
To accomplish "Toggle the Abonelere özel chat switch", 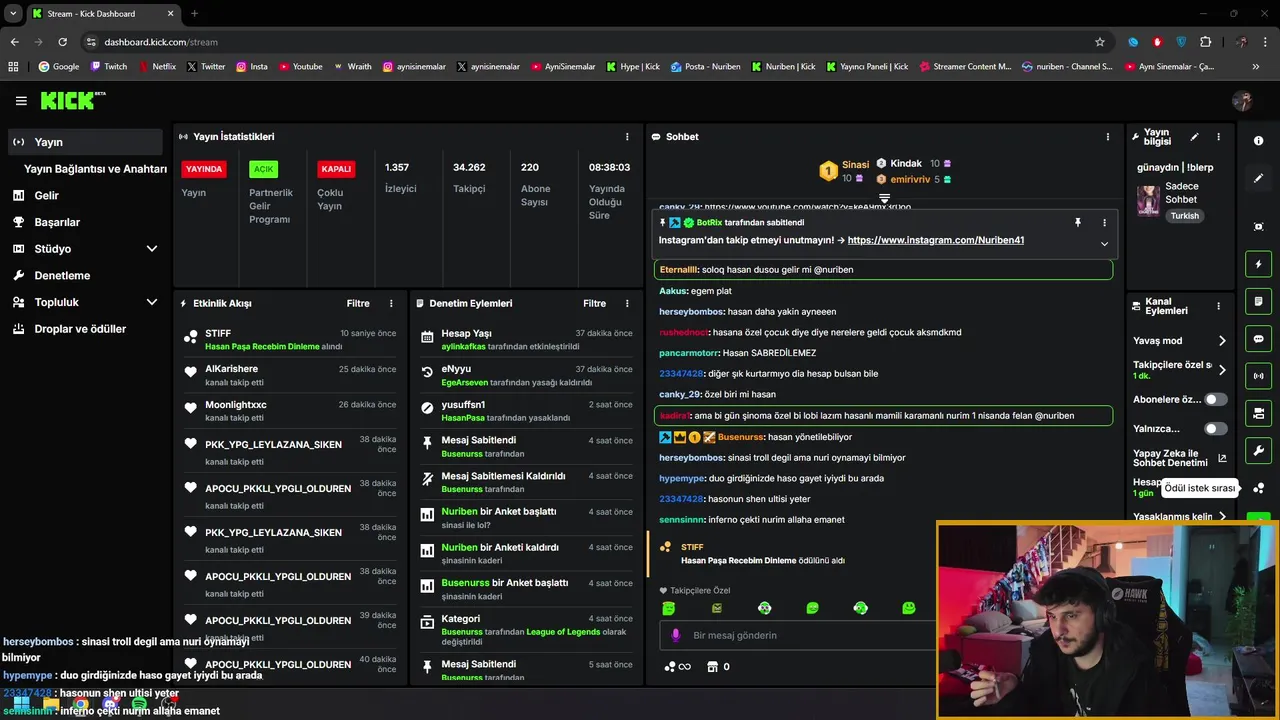I will pyautogui.click(x=1215, y=399).
